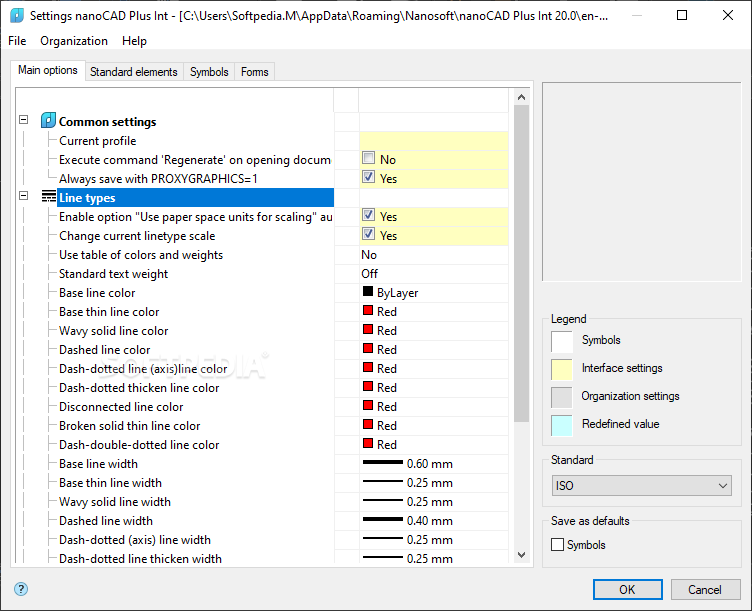The image size is (752, 611).
Task: Click Dash-dotted thicken line color red swatch
Action: pyautogui.click(x=368, y=386)
